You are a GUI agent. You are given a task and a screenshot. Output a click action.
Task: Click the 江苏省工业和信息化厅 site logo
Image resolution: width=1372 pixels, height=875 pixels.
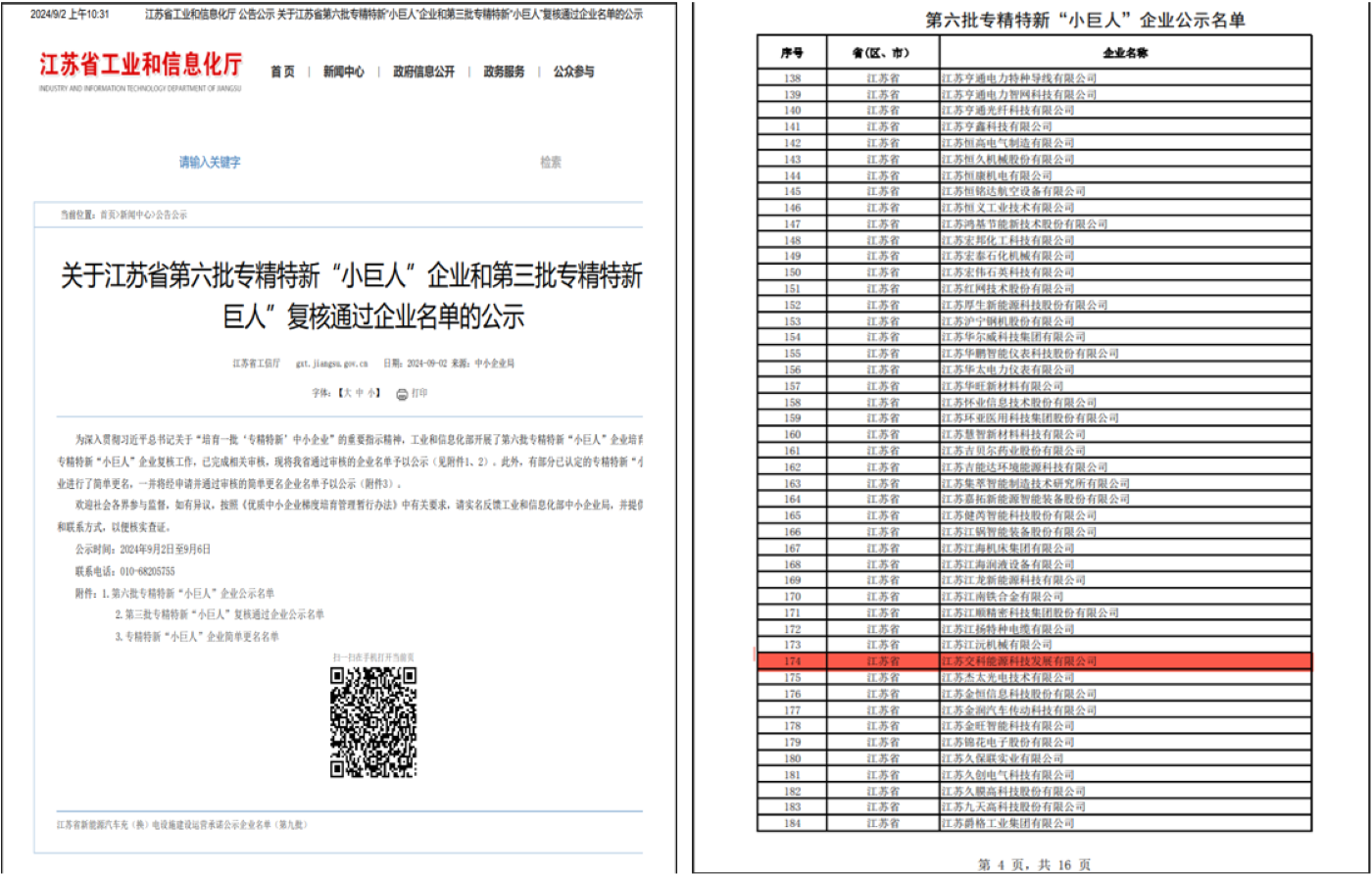[140, 71]
